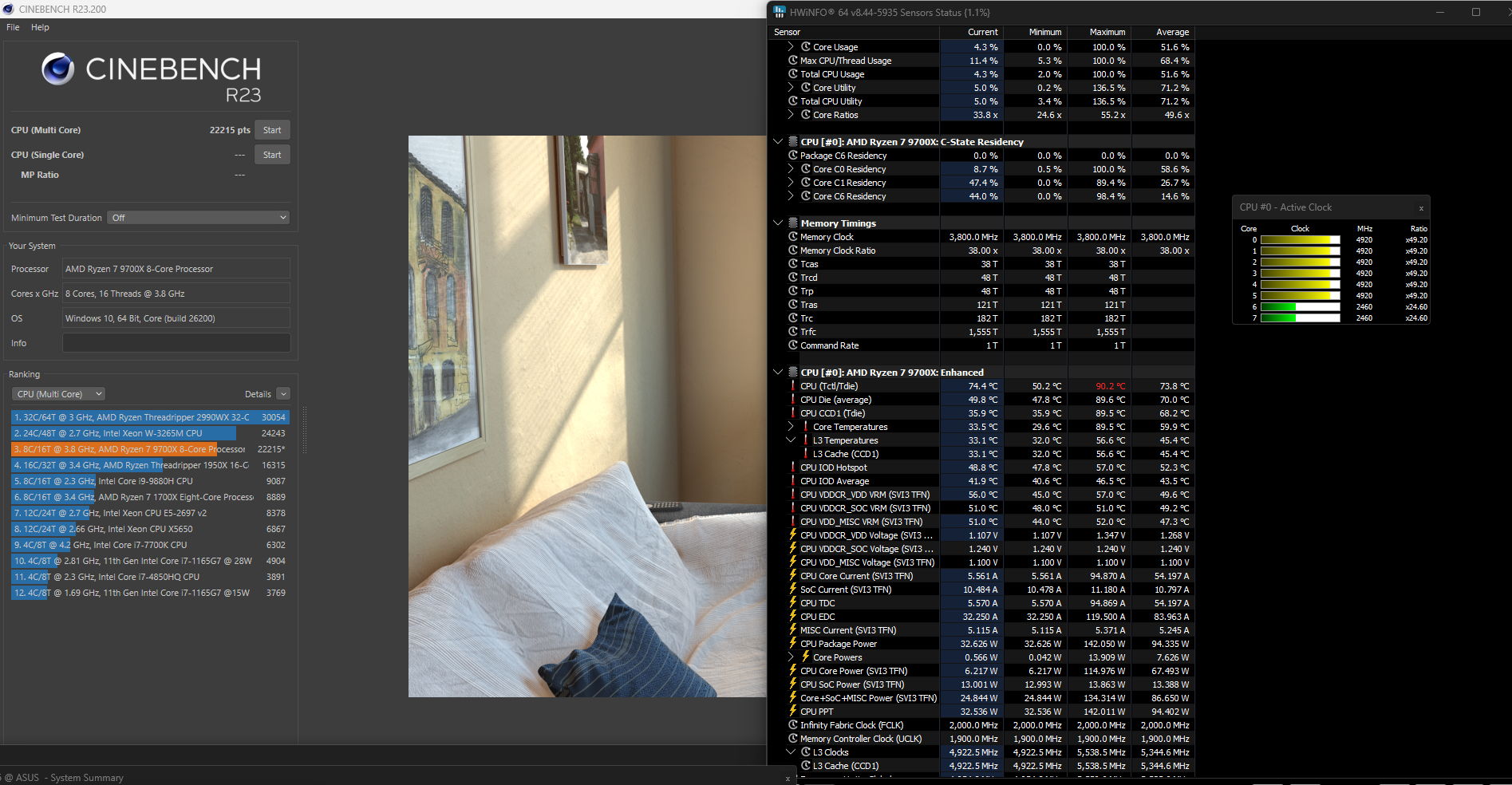
Task: Click the chip icon of the C-State Residency group
Action: coord(793,141)
